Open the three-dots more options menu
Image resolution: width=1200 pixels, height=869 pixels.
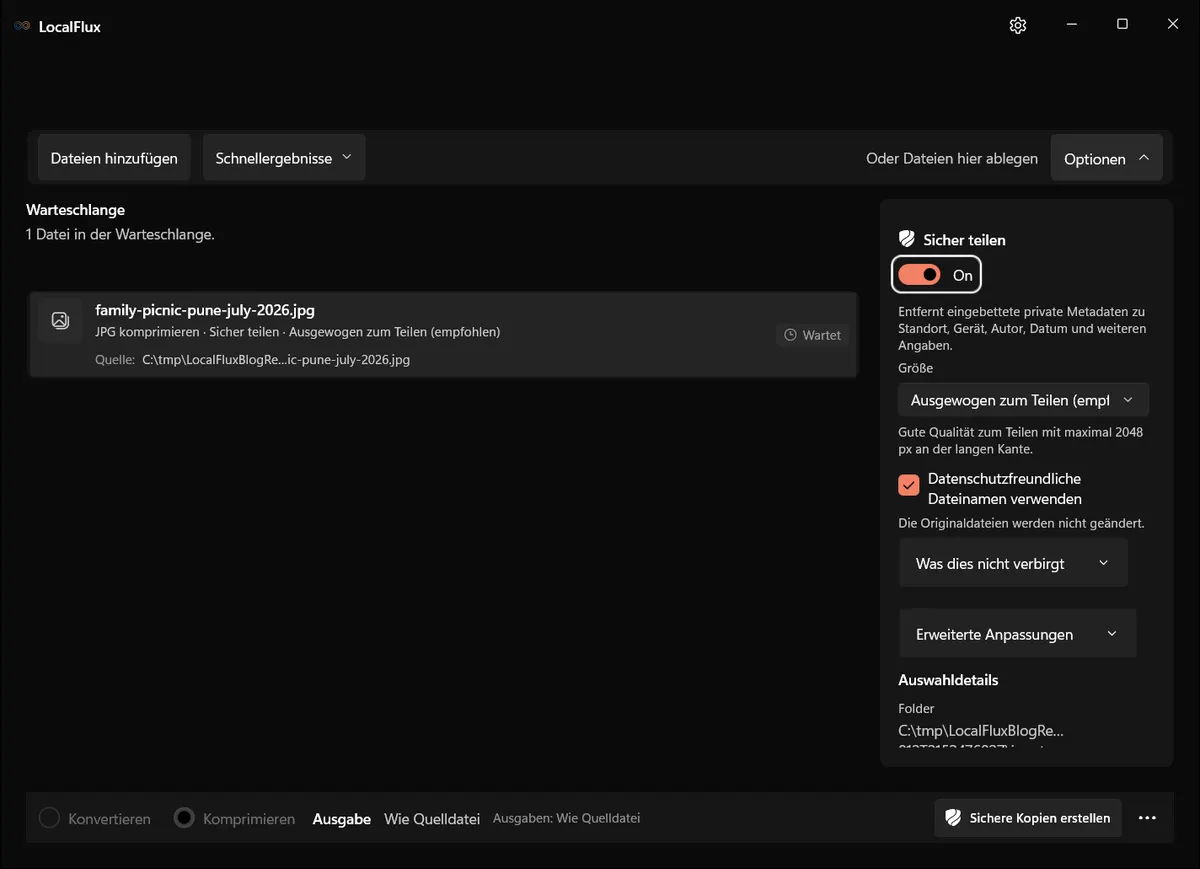(1147, 818)
